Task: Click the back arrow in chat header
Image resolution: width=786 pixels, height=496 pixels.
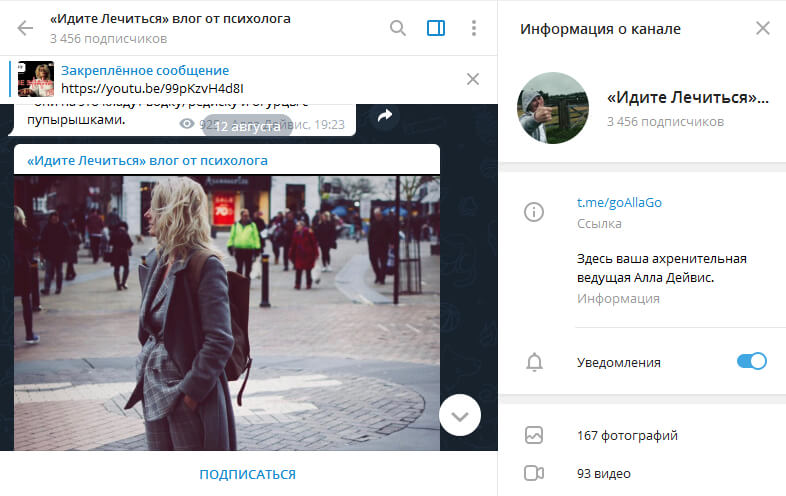Action: 25,28
